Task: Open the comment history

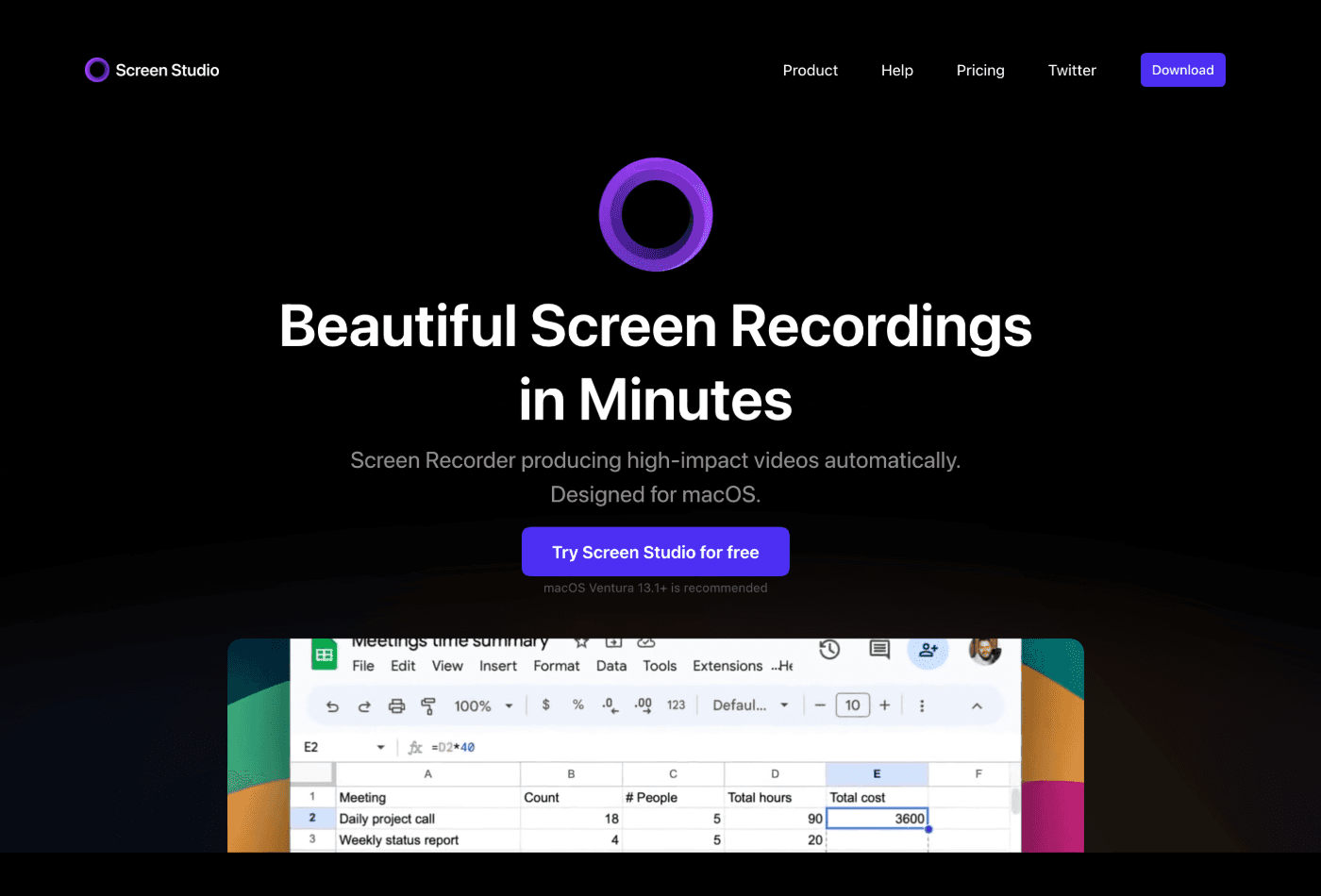Action: 878,650
